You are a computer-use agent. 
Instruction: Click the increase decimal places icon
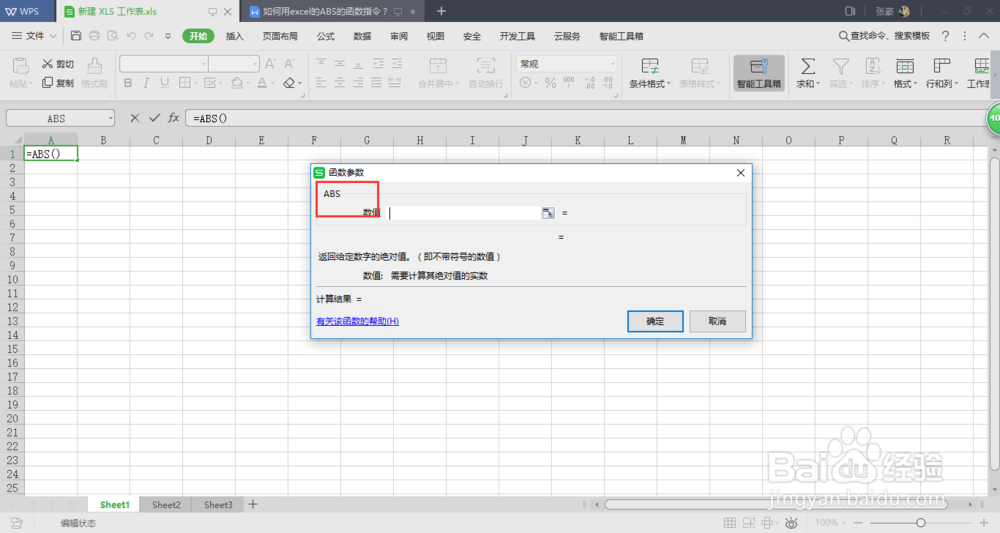click(x=589, y=83)
